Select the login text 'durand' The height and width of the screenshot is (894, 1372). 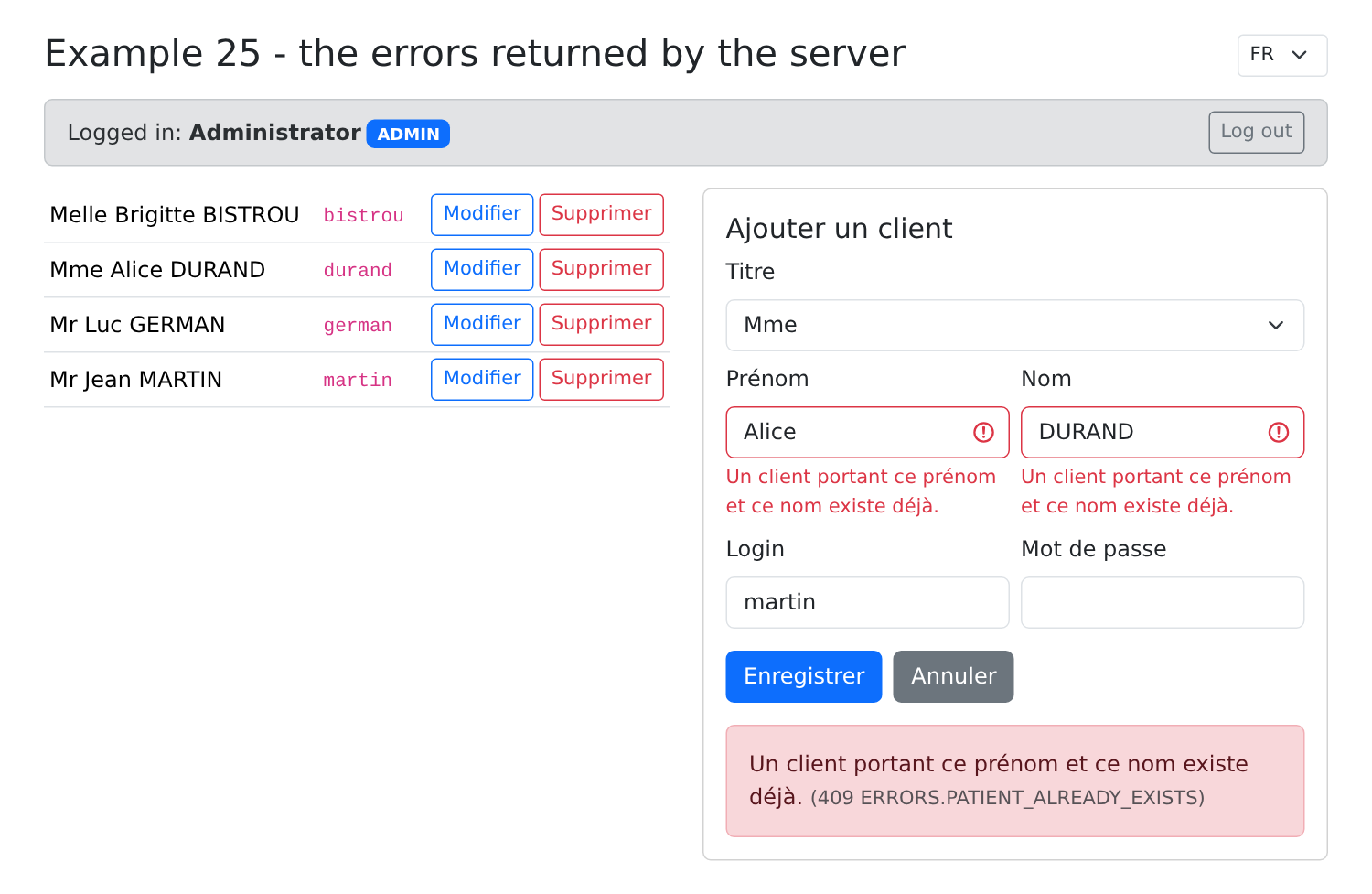(358, 271)
